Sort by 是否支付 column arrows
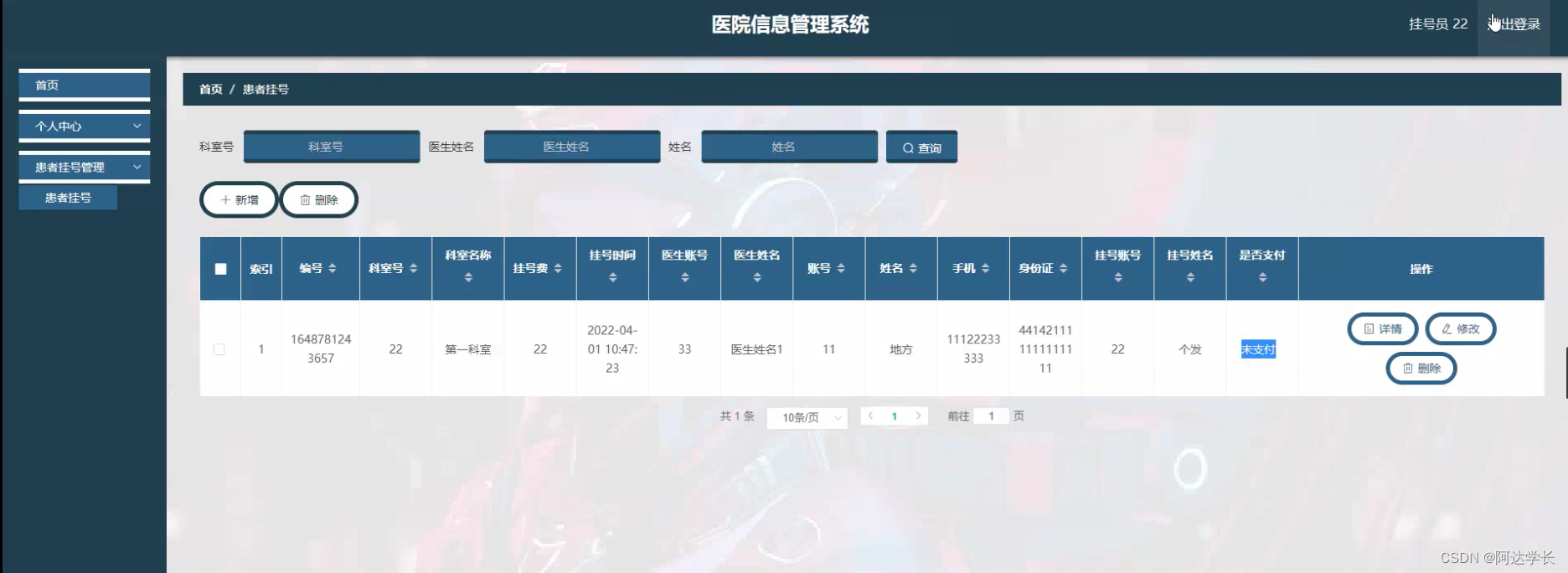This screenshot has width=1568, height=573. pos(1262,277)
